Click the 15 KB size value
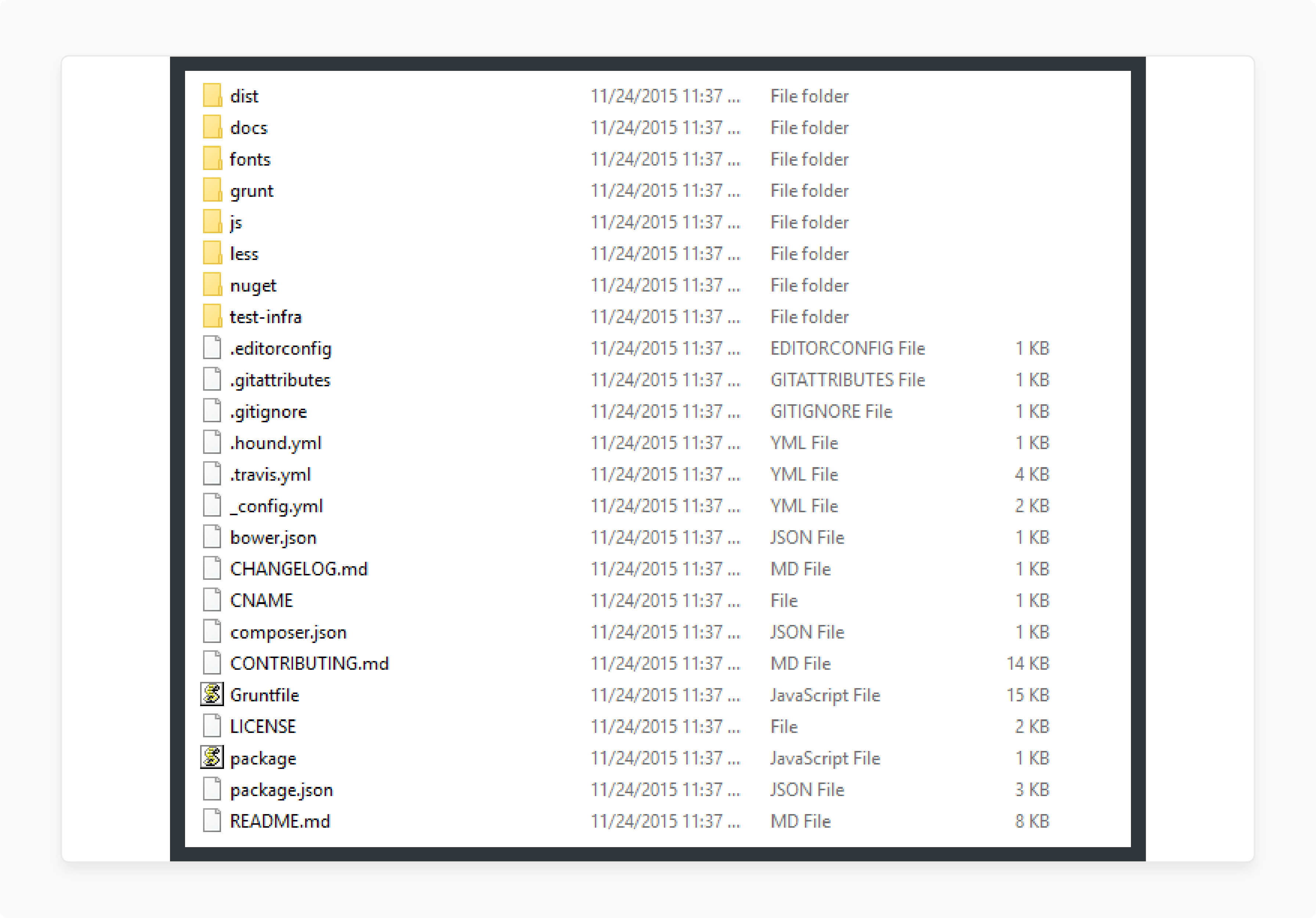 click(x=1028, y=694)
